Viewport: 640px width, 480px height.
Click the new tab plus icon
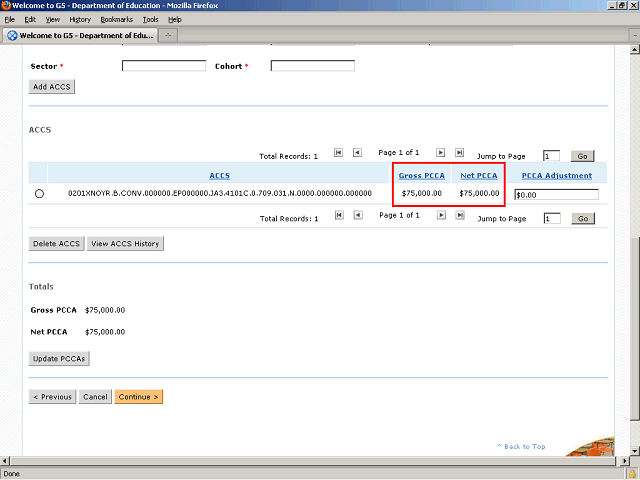[x=168, y=36]
